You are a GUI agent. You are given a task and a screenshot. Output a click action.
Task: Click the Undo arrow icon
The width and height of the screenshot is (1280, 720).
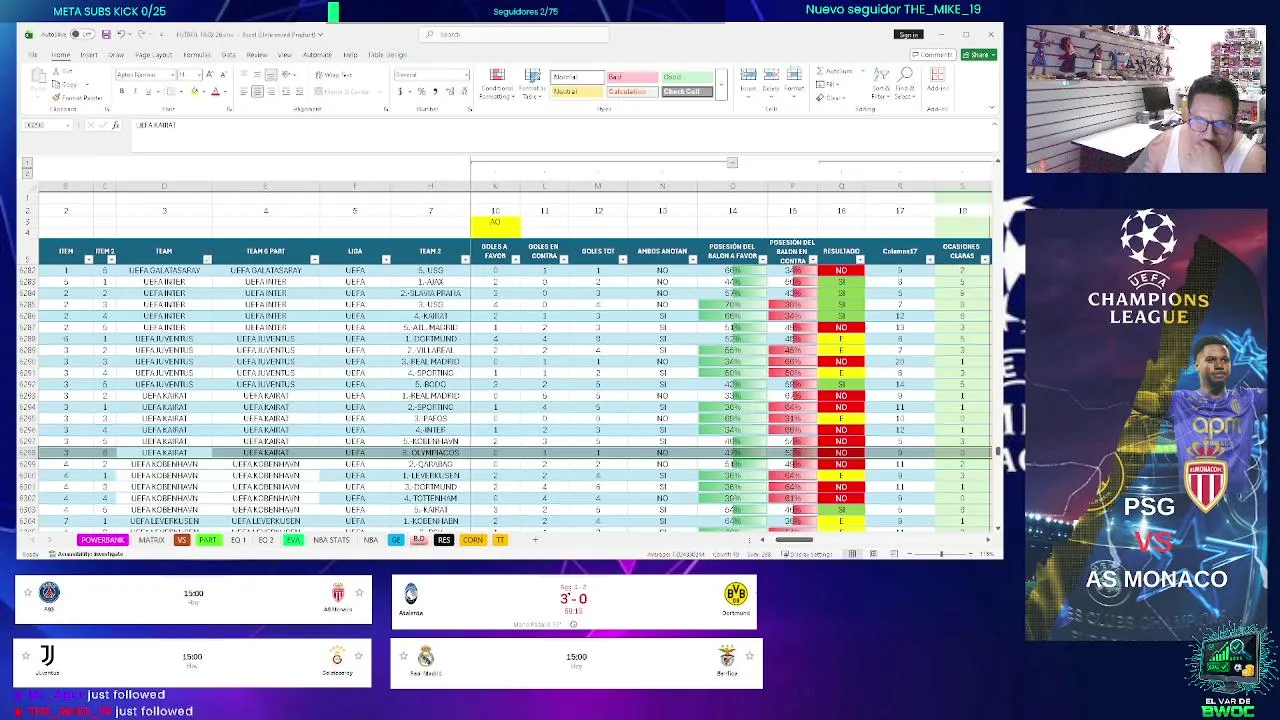pos(119,35)
